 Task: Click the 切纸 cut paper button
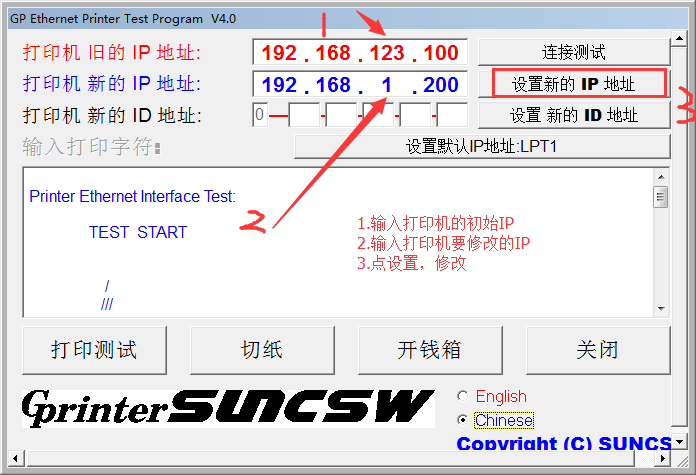(262, 350)
